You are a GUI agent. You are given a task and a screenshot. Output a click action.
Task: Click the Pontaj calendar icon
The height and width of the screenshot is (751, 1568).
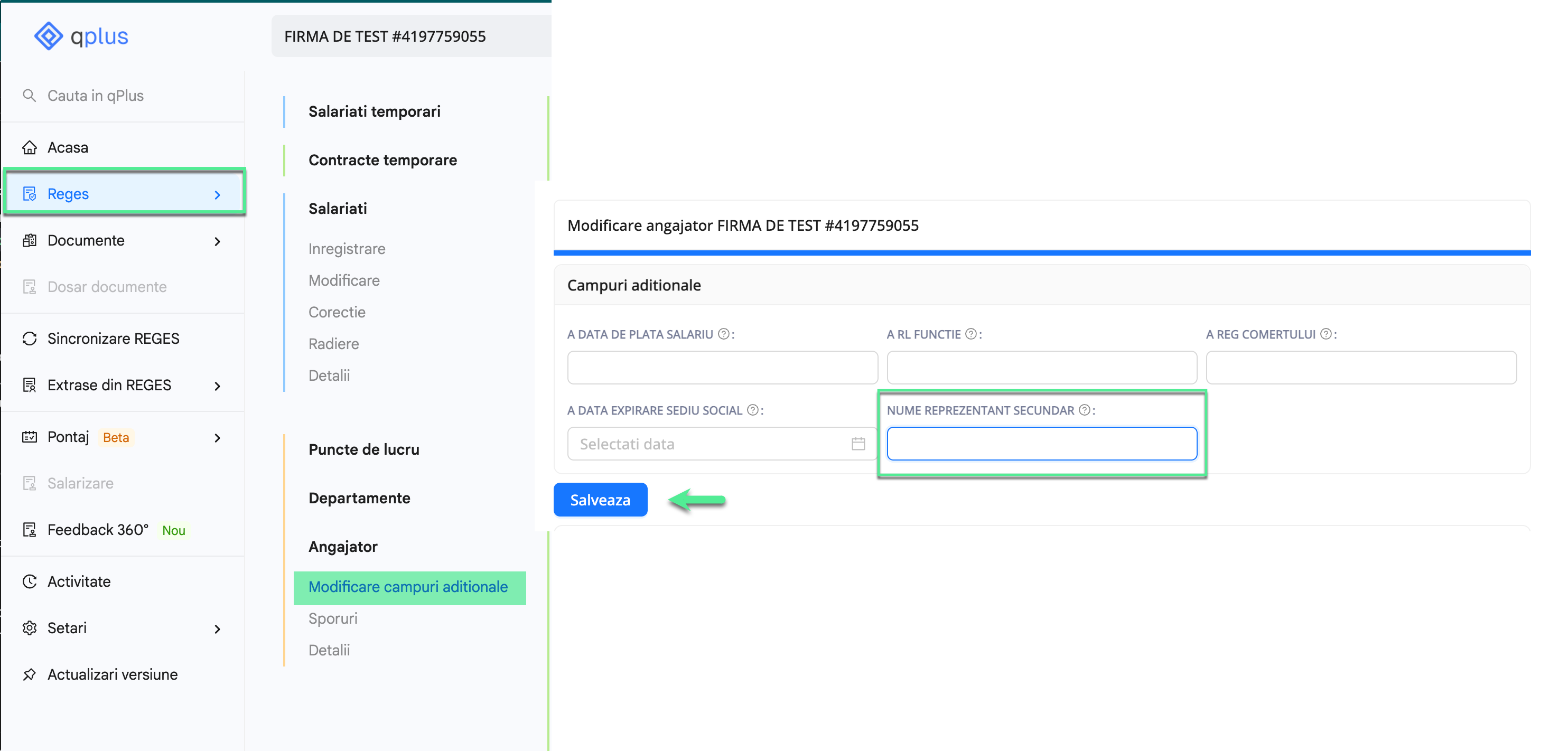[x=29, y=437]
